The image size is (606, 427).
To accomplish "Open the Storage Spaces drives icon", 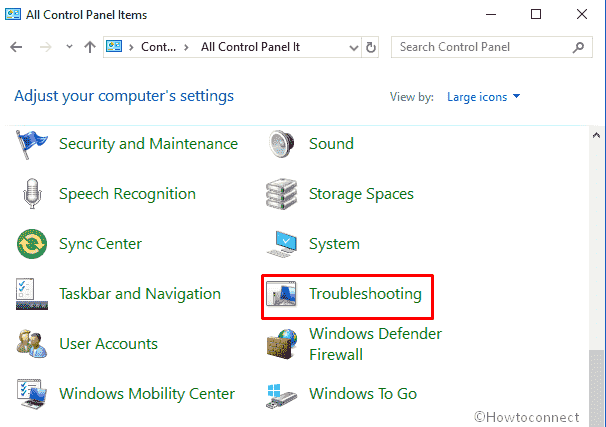I will pyautogui.click(x=282, y=194).
